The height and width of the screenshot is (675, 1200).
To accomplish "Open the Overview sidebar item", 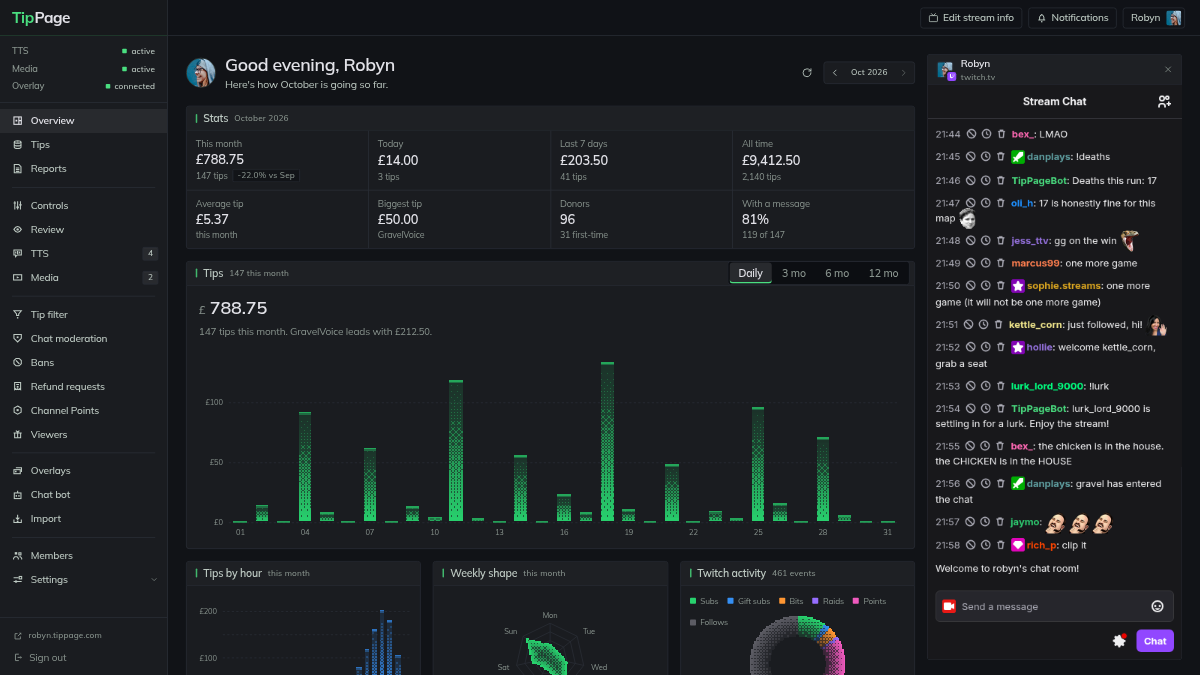I will (83, 121).
